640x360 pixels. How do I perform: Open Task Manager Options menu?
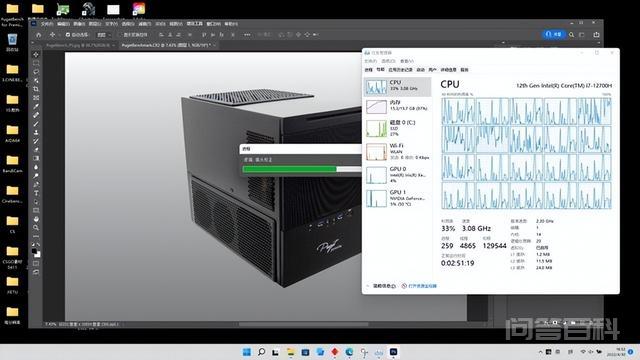pyautogui.click(x=388, y=61)
